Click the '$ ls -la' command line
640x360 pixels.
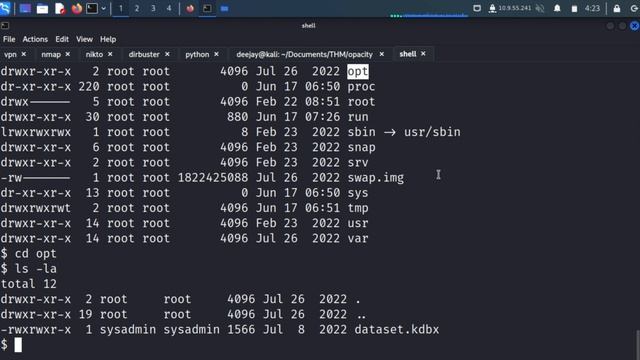(x=29, y=269)
